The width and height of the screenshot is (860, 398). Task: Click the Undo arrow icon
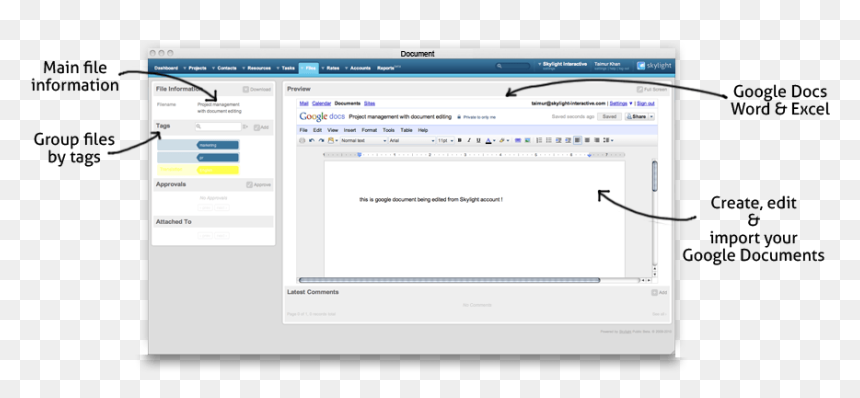[x=312, y=140]
